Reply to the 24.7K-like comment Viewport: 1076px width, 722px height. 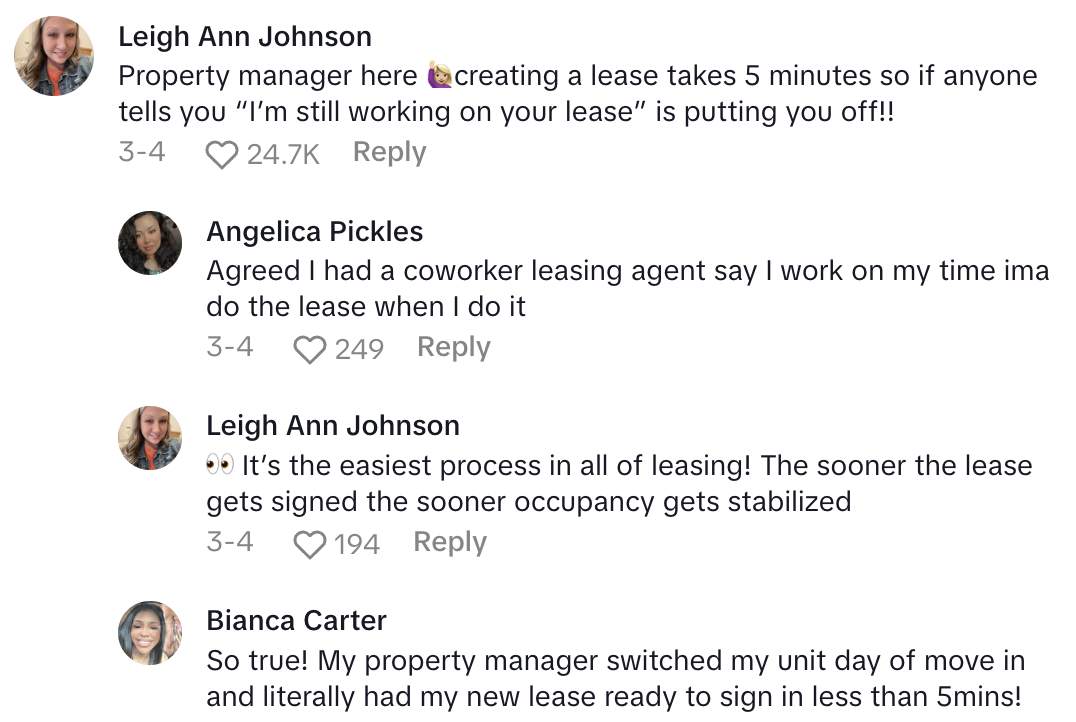tap(389, 153)
